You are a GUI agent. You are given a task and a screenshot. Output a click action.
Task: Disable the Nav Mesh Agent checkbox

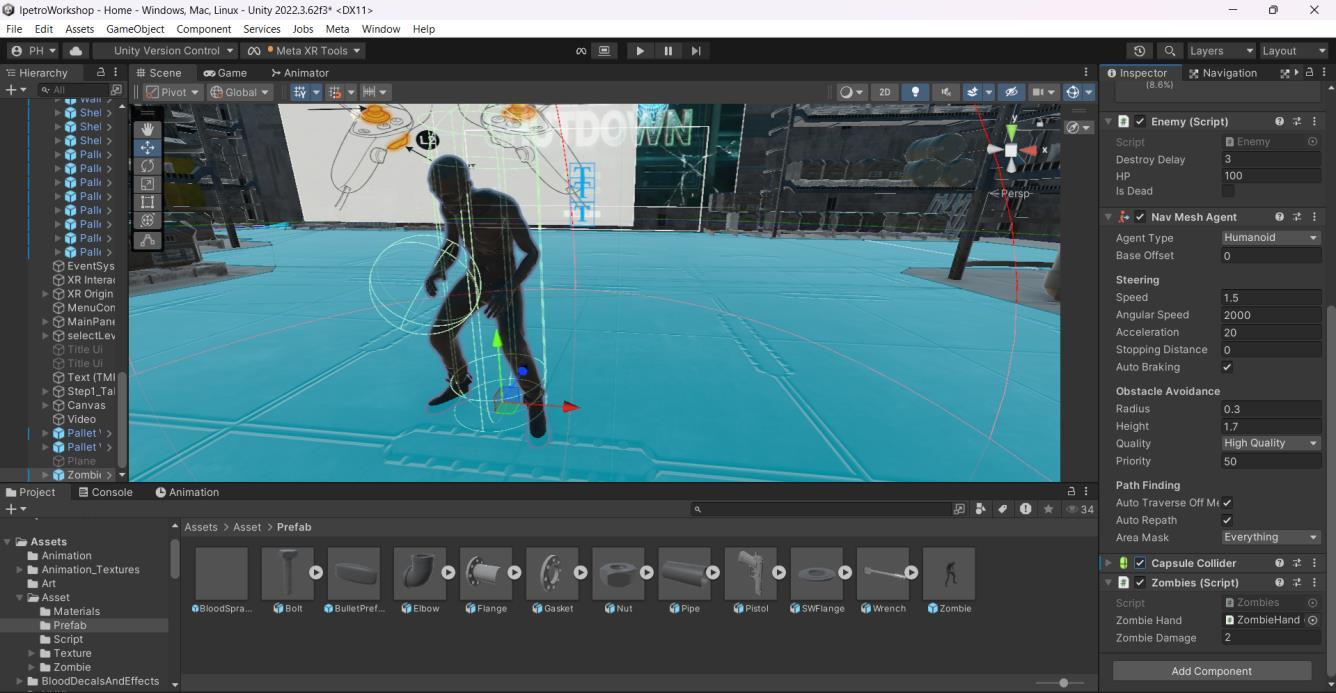click(x=1140, y=217)
